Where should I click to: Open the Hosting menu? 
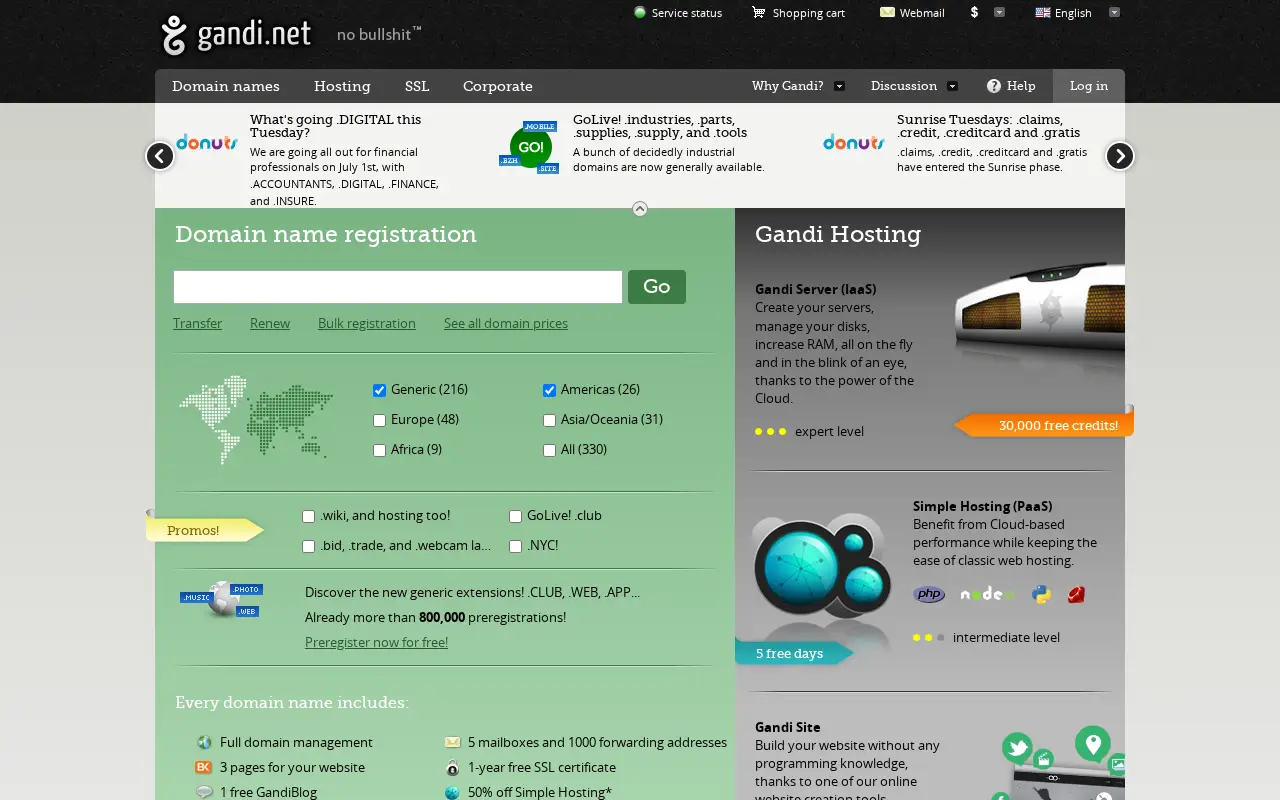pos(342,86)
